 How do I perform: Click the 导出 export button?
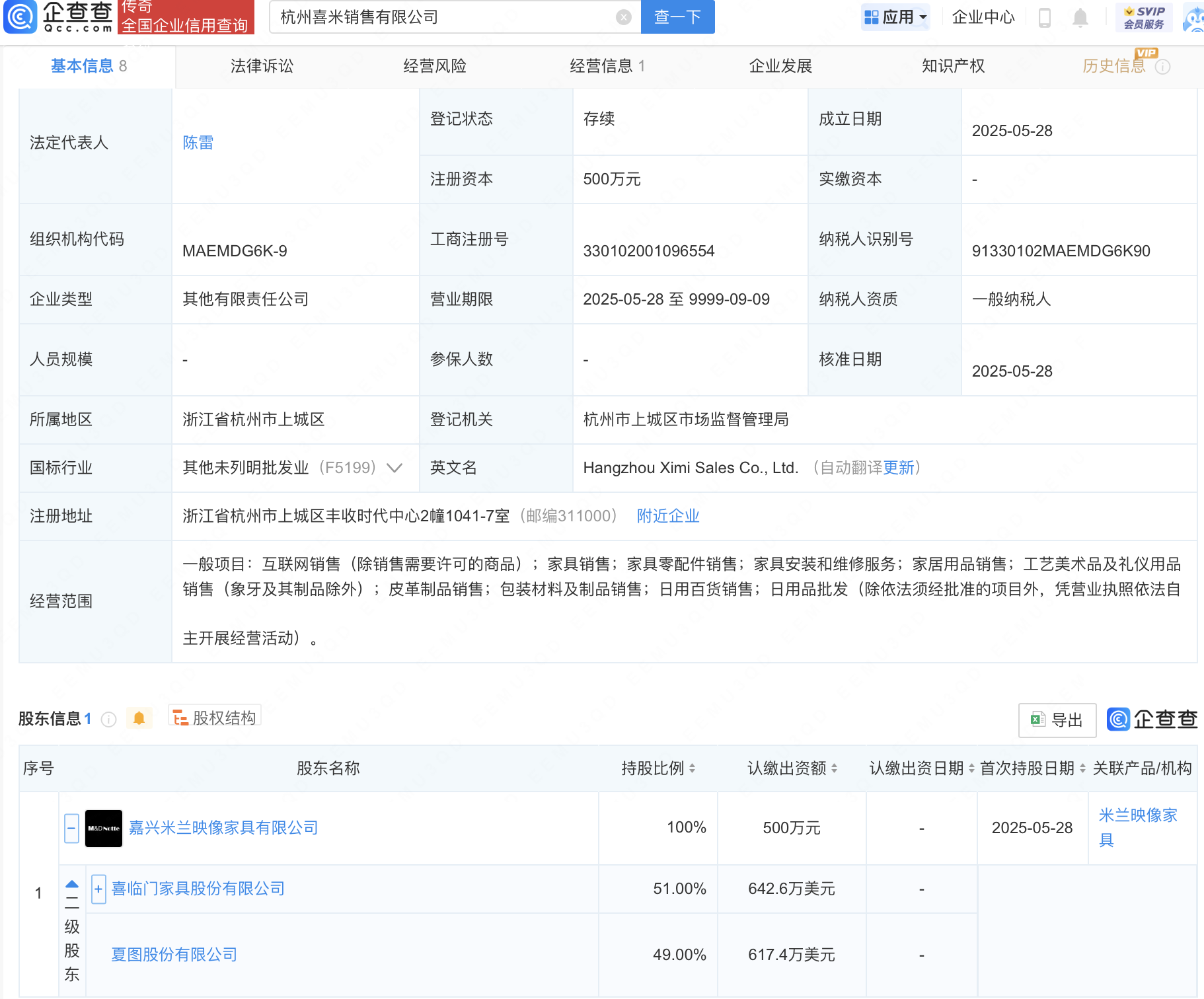(x=1057, y=720)
